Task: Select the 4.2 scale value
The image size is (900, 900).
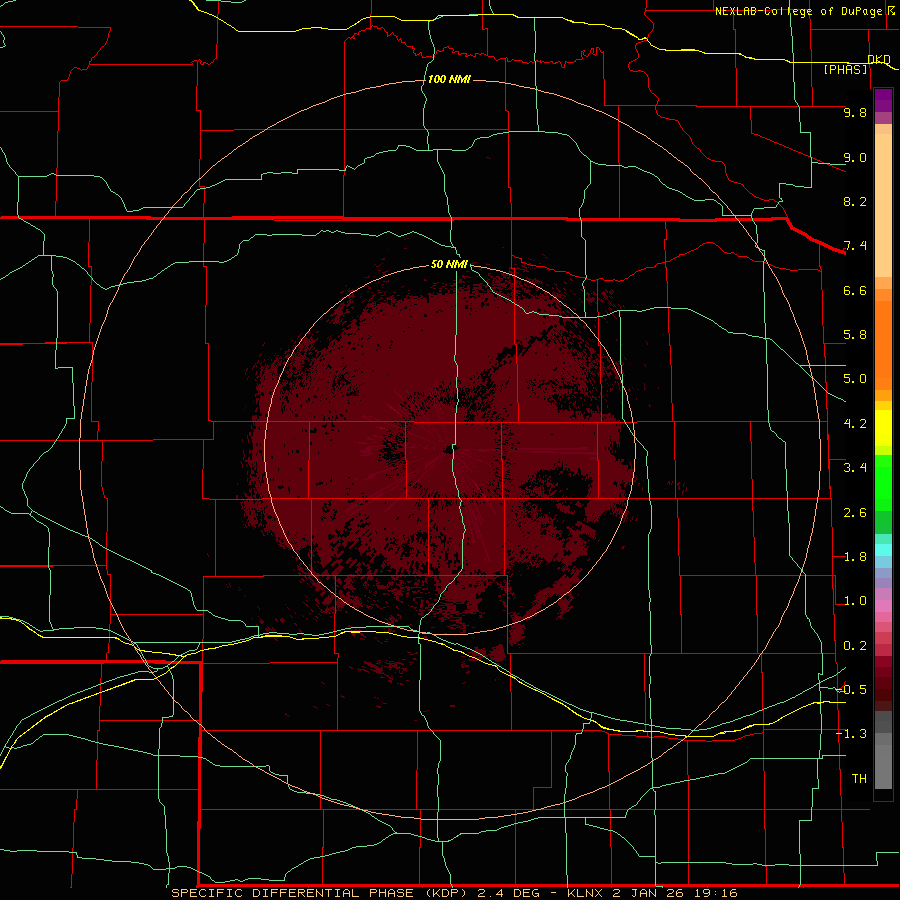Action: [x=855, y=424]
